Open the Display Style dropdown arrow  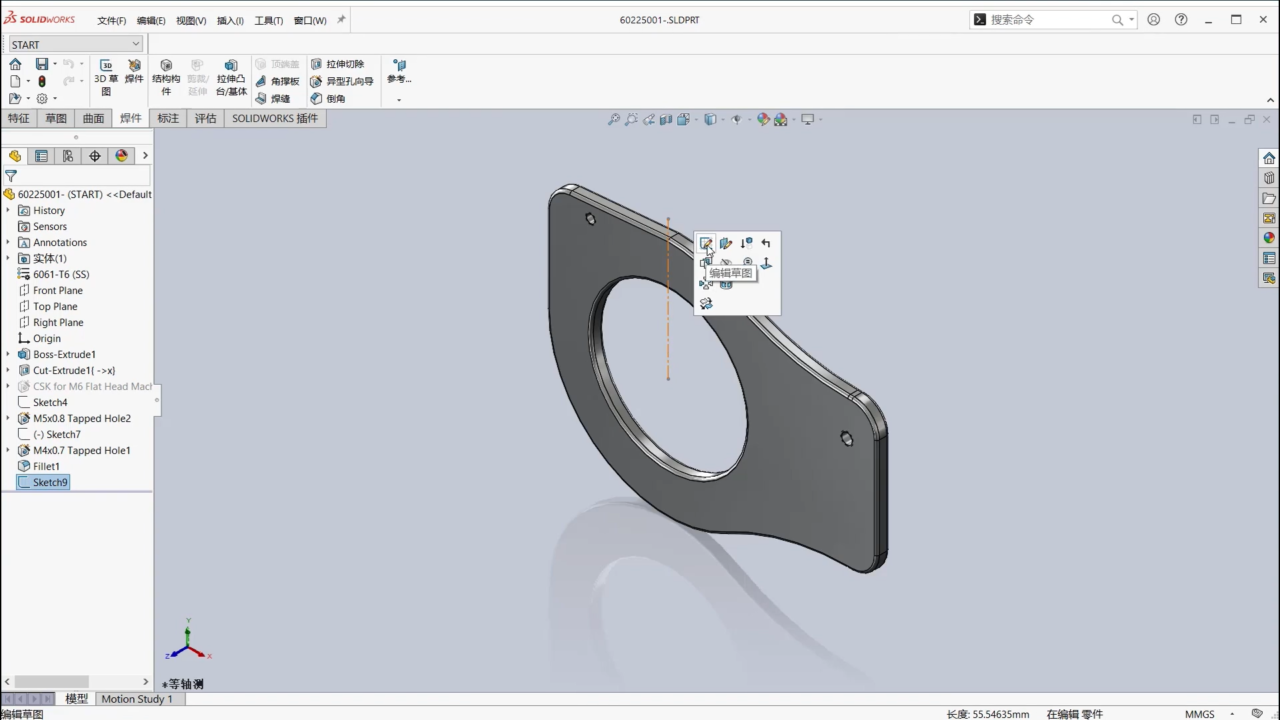pyautogui.click(x=723, y=119)
